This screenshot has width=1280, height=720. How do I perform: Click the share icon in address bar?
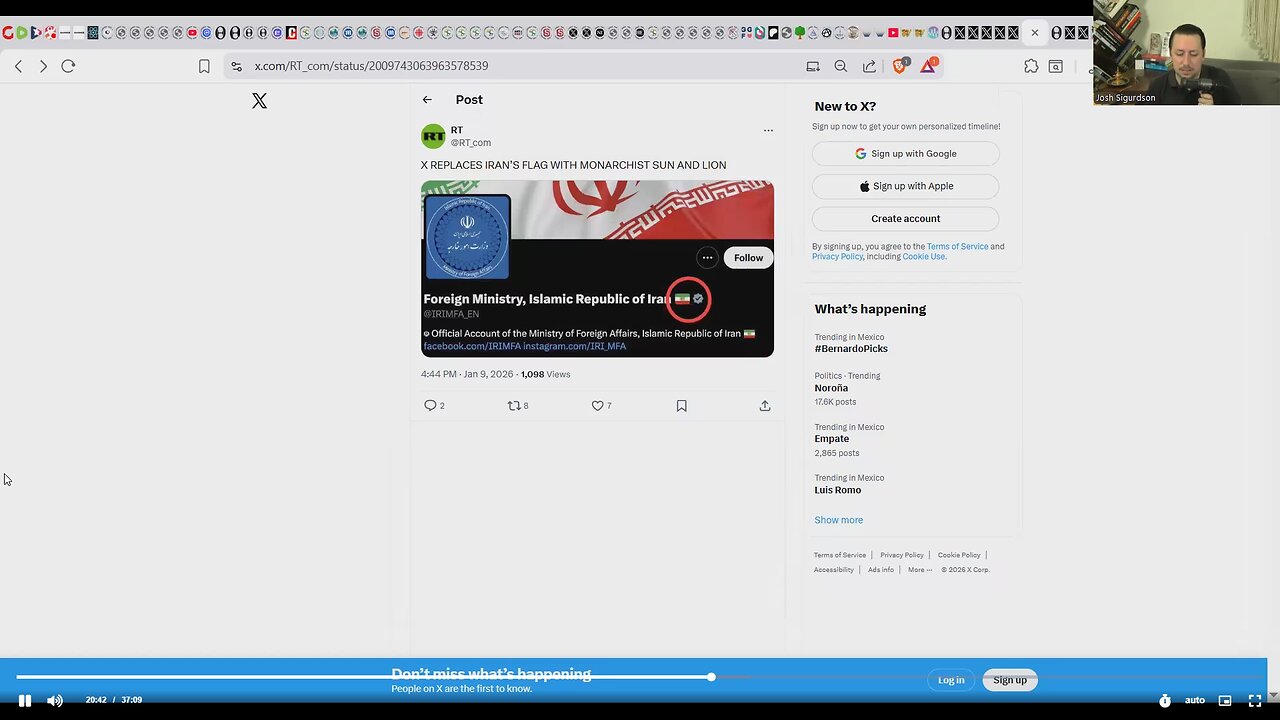869,66
